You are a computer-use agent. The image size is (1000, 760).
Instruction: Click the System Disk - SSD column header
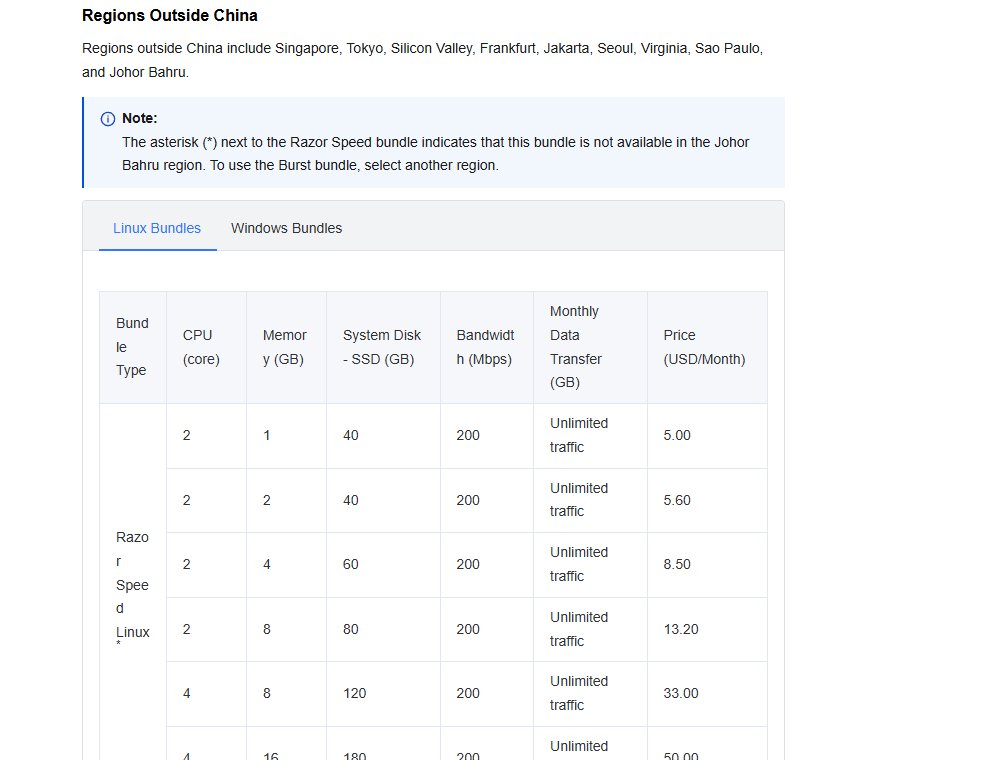[383, 347]
